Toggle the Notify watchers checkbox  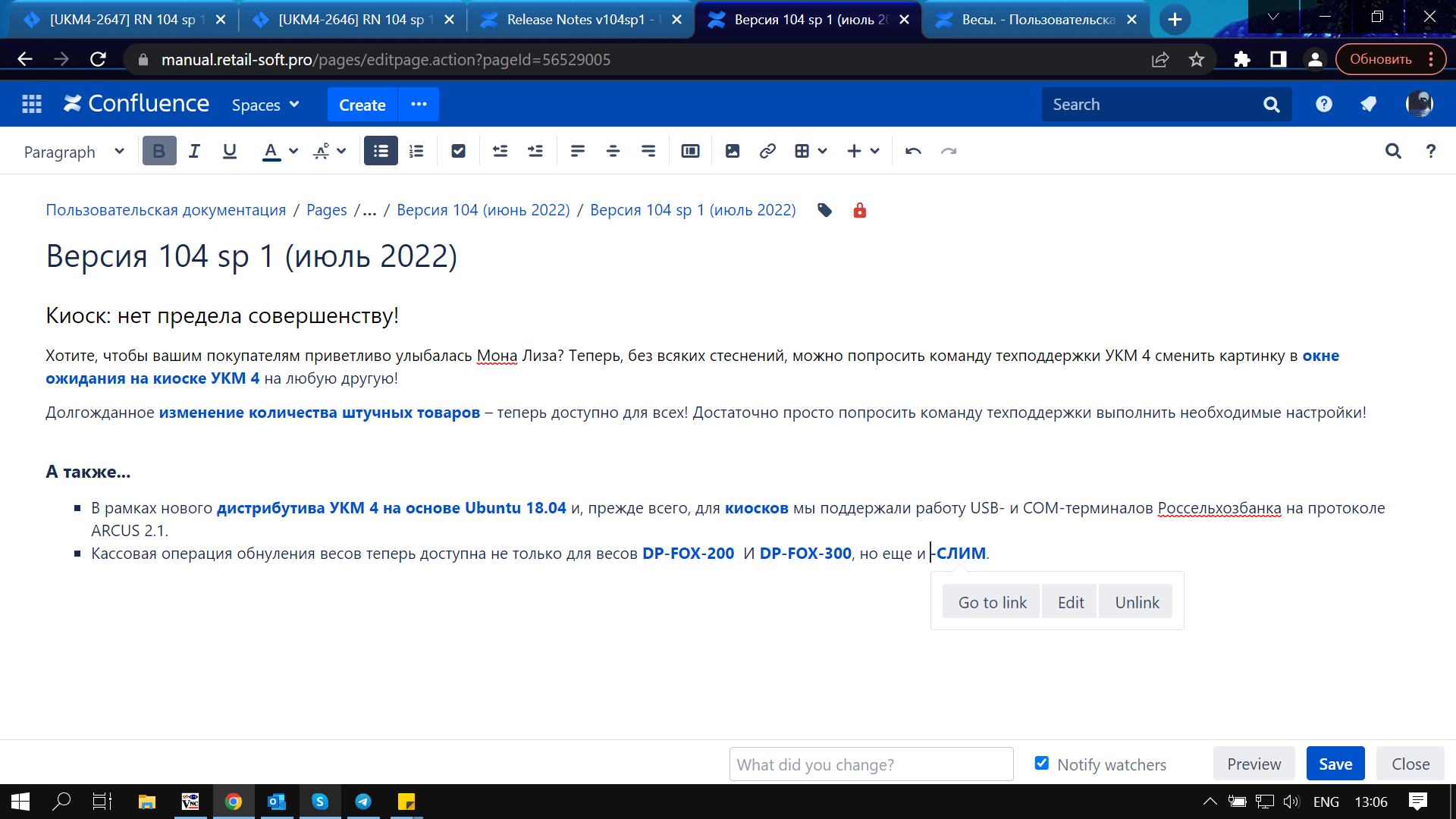click(x=1042, y=763)
